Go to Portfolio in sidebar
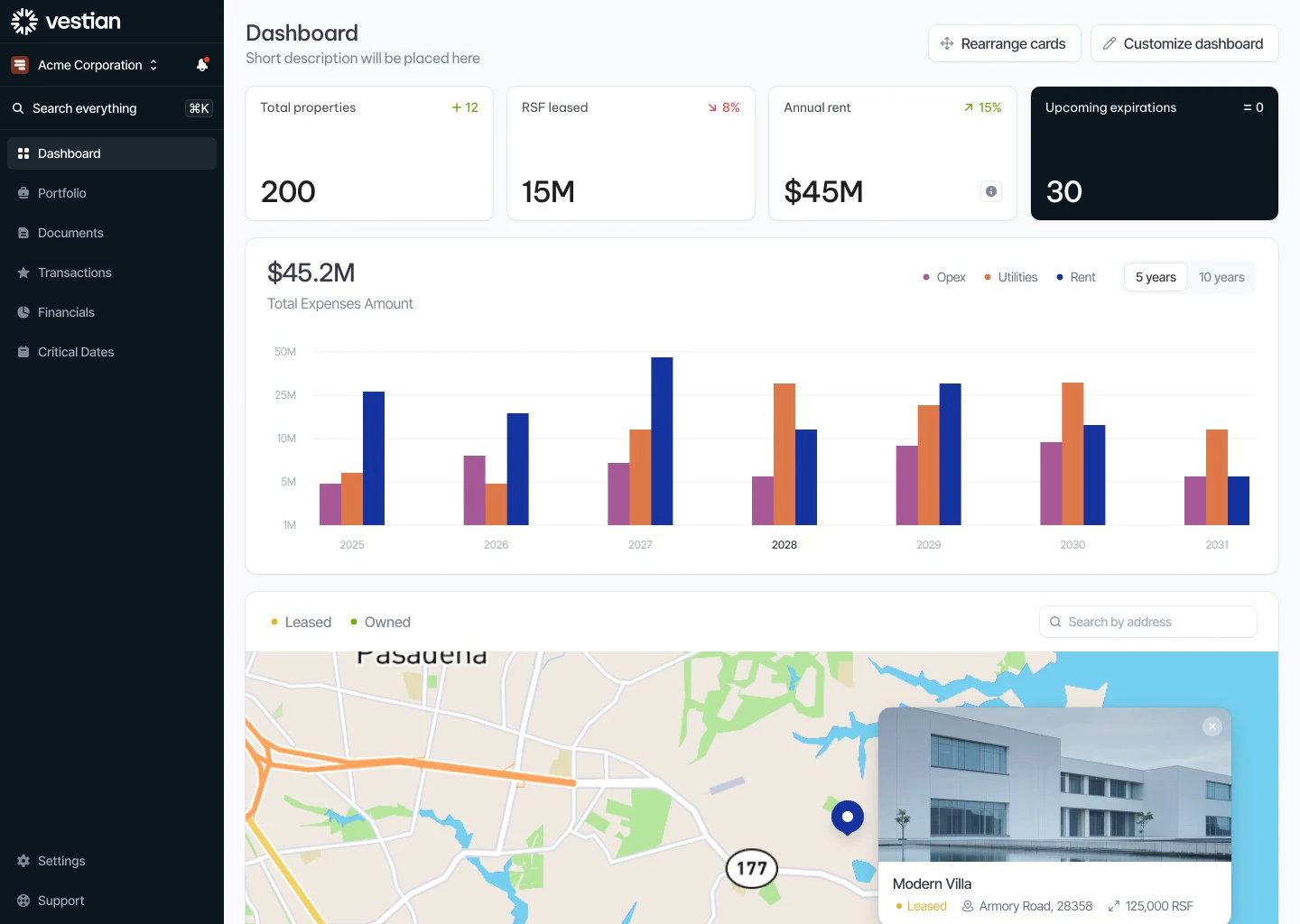Image resolution: width=1300 pixels, height=924 pixels. 112,193
